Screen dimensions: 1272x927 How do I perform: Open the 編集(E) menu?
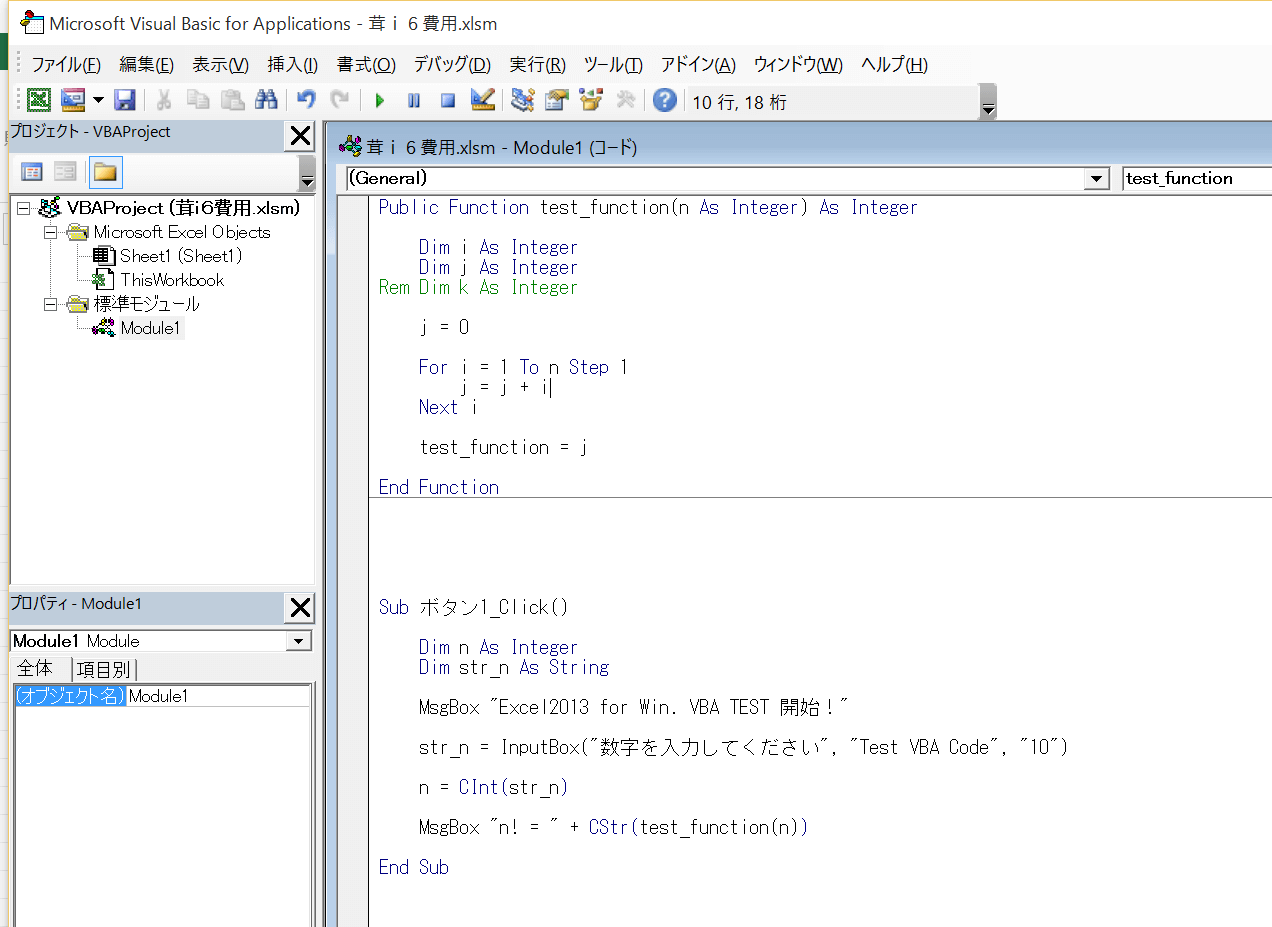(147, 64)
